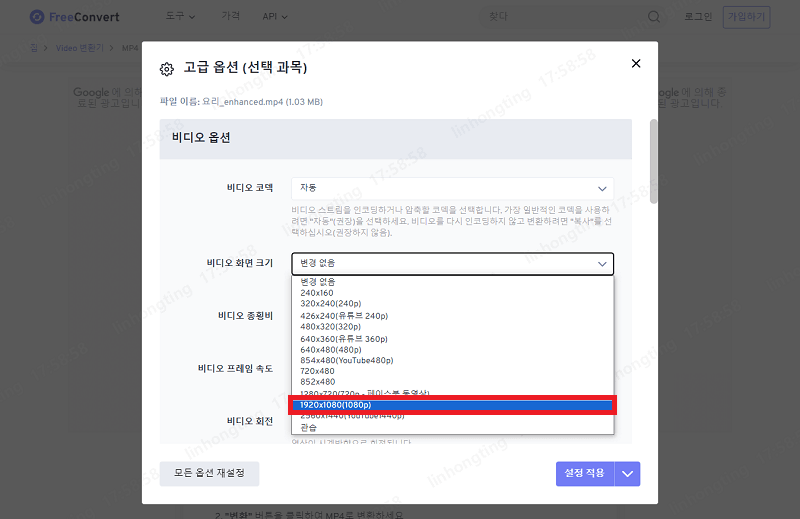Choose 480x320(320p) resolution option
The height and width of the screenshot is (519, 800).
[x=331, y=327]
